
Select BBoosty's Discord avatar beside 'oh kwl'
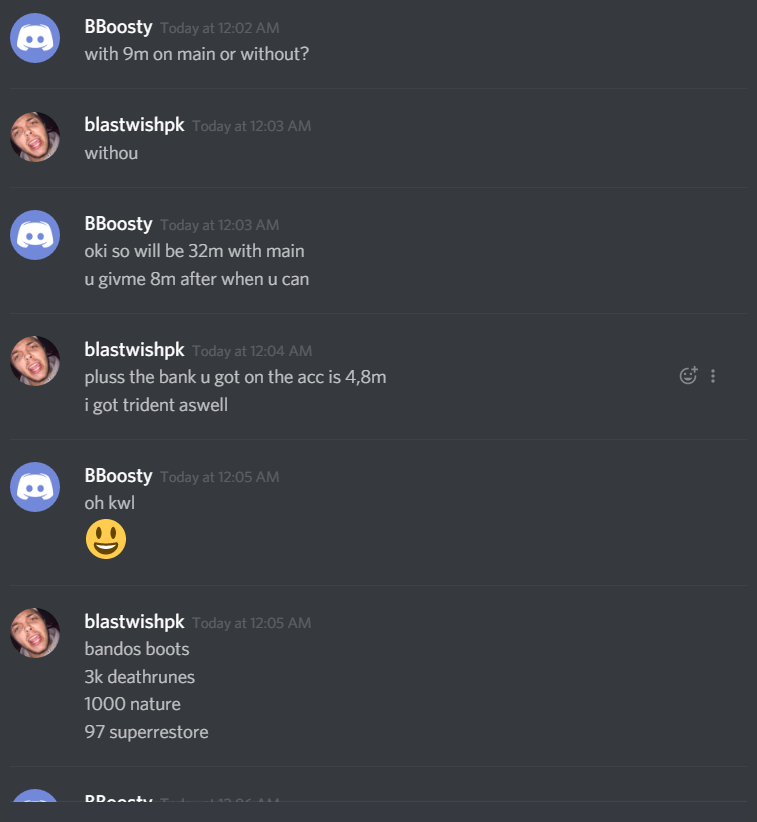point(35,487)
